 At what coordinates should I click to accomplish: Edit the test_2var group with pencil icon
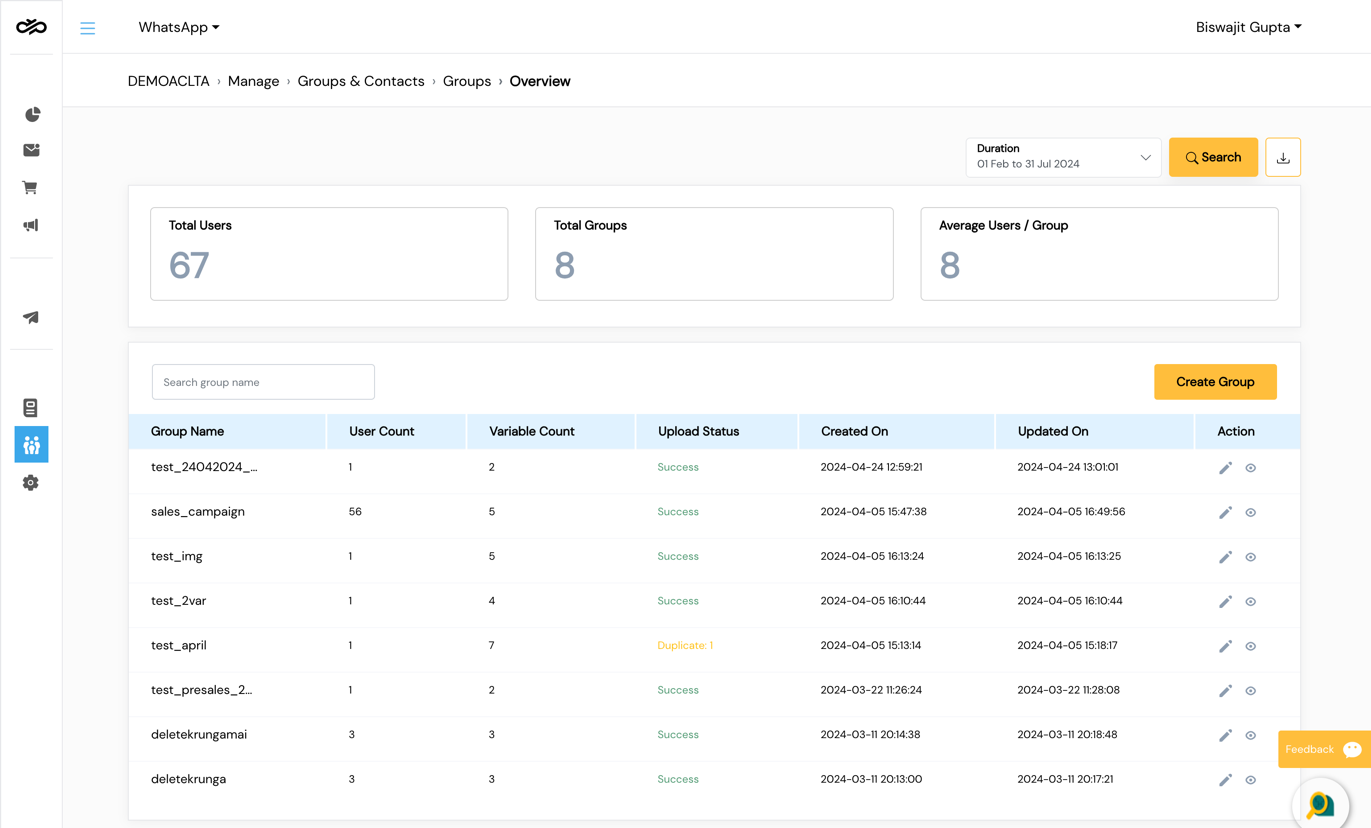point(1225,601)
